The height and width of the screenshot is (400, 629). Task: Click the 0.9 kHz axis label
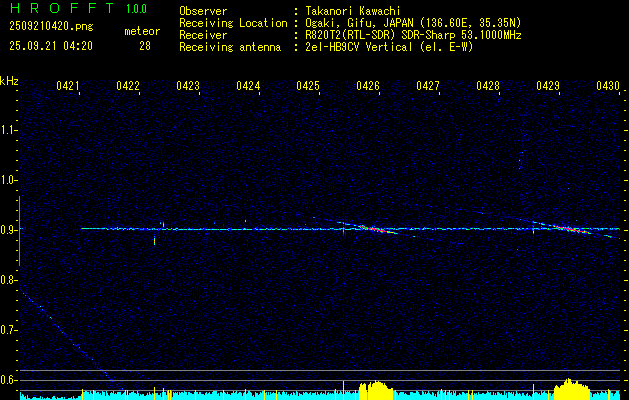[x=9, y=229]
